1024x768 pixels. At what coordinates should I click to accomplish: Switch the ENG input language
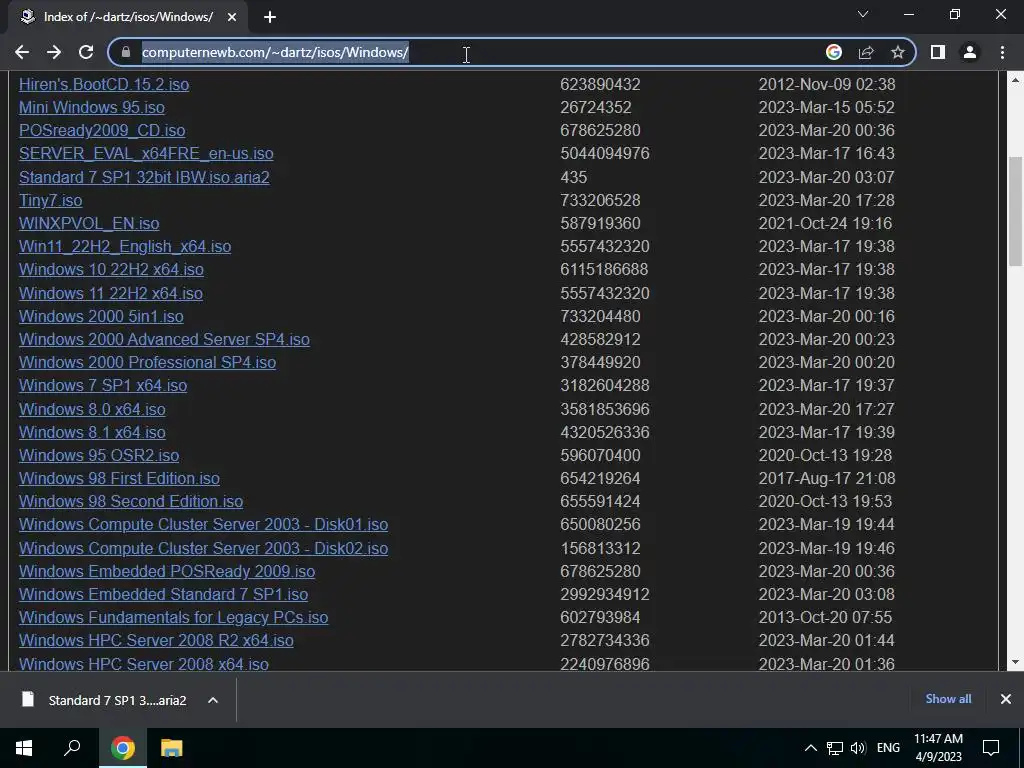[888, 748]
